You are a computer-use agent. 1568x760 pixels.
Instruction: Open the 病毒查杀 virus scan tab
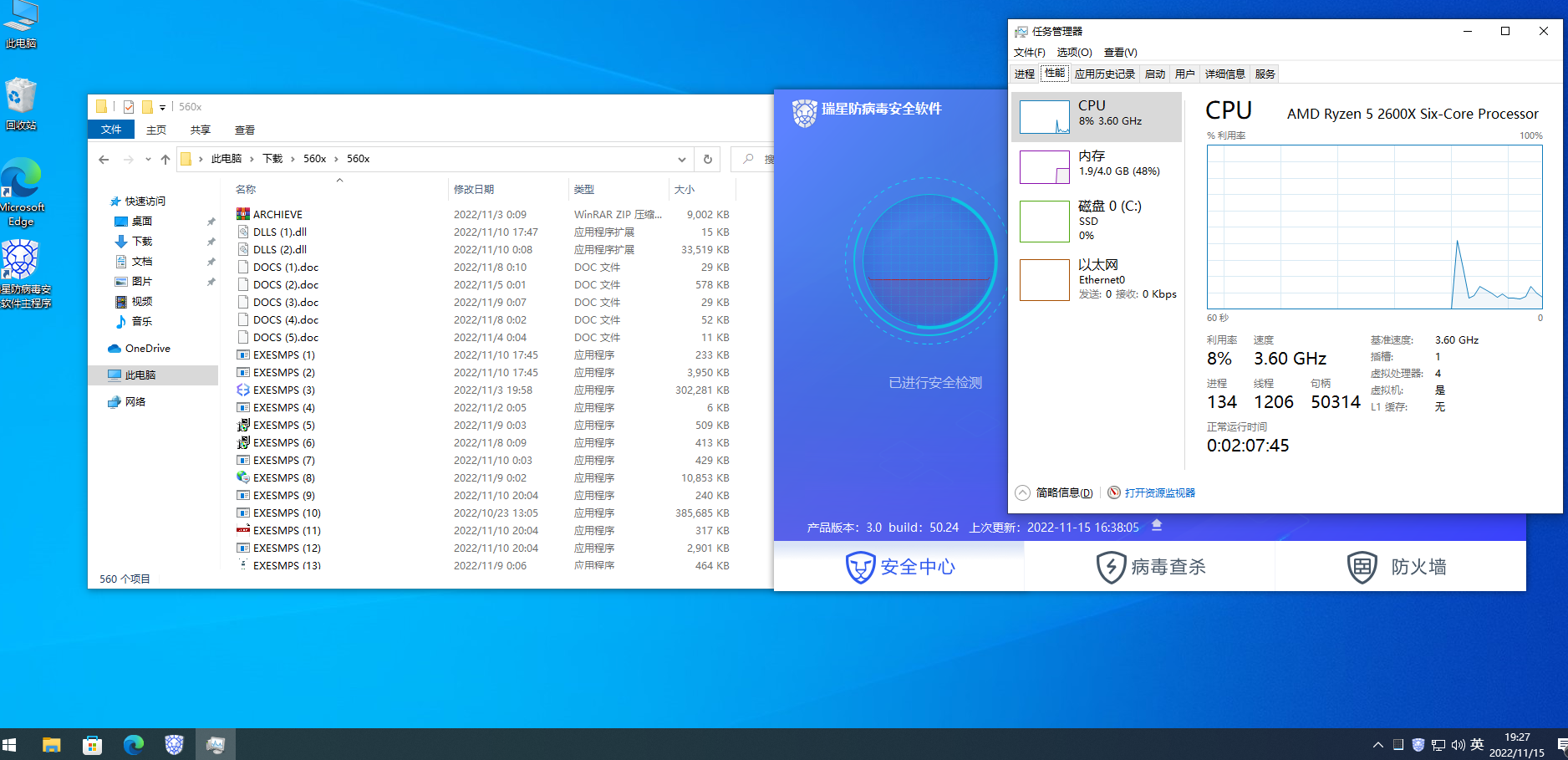pos(1150,567)
